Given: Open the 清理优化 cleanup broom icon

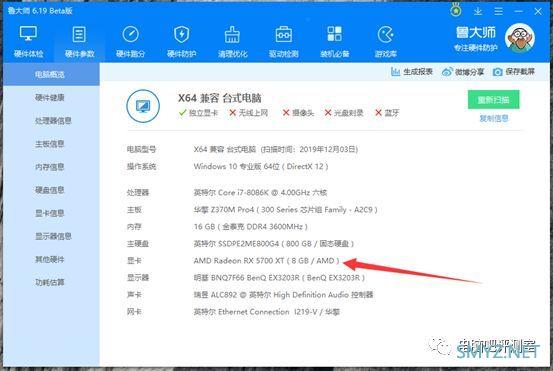Looking at the screenshot, I should tap(232, 41).
